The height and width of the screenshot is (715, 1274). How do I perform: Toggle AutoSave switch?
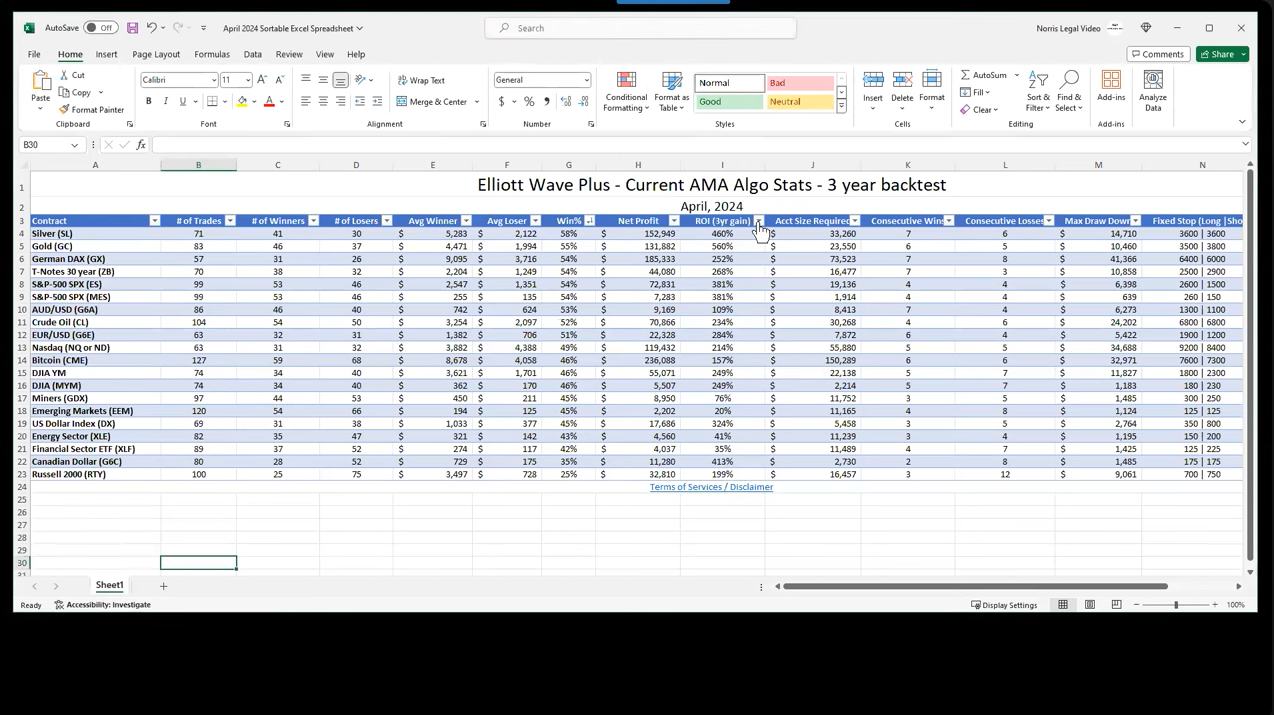click(x=100, y=28)
